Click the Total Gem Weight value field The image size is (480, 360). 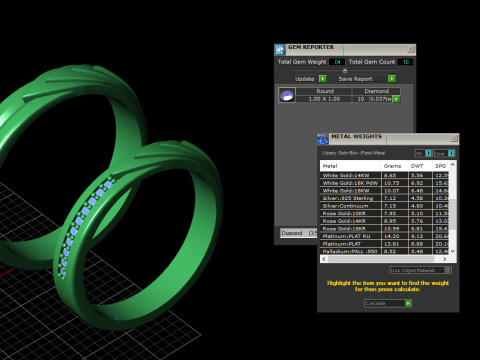point(337,62)
